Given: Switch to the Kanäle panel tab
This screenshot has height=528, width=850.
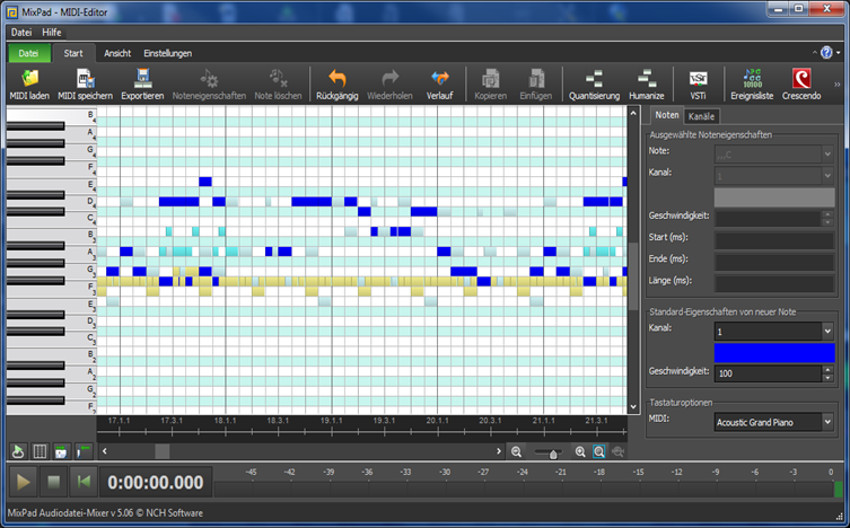Looking at the screenshot, I should point(701,116).
